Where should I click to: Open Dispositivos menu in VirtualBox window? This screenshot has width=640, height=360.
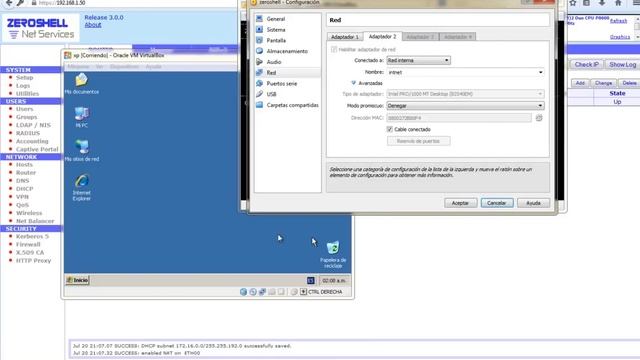pyautogui.click(x=124, y=67)
